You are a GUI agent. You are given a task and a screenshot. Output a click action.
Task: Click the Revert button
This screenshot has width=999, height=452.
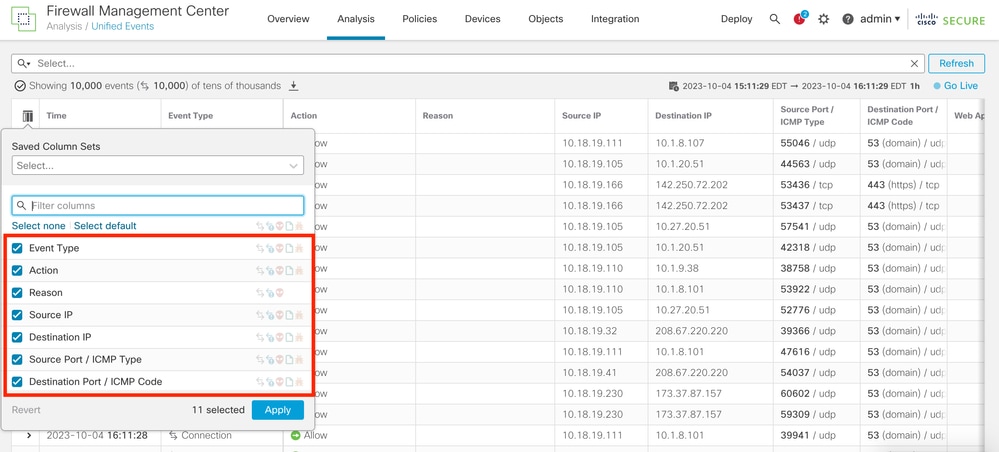pyautogui.click(x=26, y=410)
